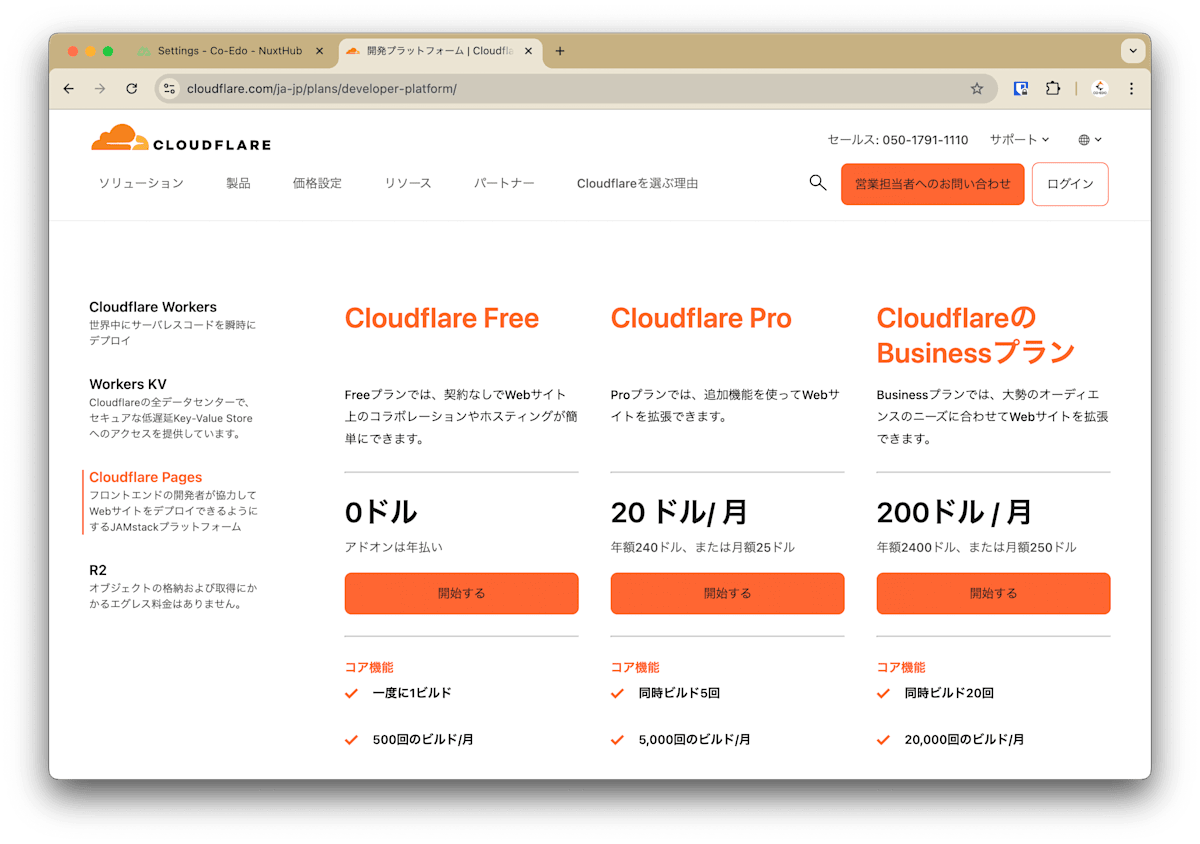This screenshot has width=1200, height=844.
Task: Click 開始する under Business plan
Action: point(993,593)
